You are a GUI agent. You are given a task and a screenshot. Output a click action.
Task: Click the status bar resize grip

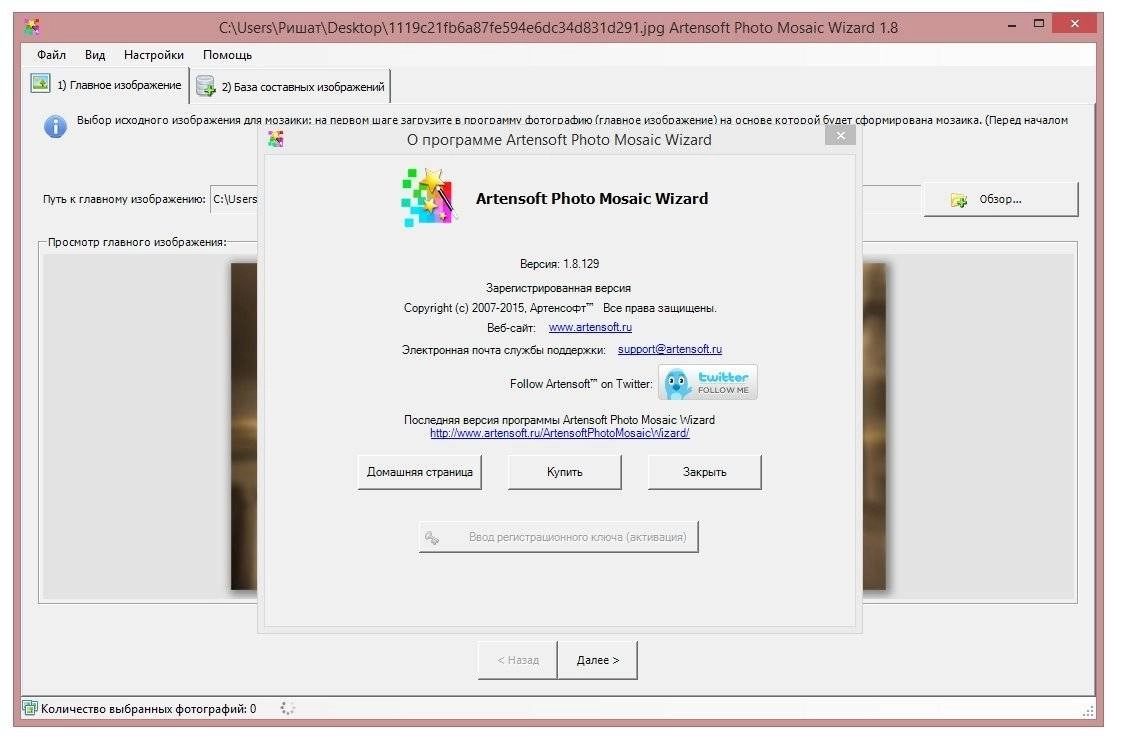click(1088, 711)
